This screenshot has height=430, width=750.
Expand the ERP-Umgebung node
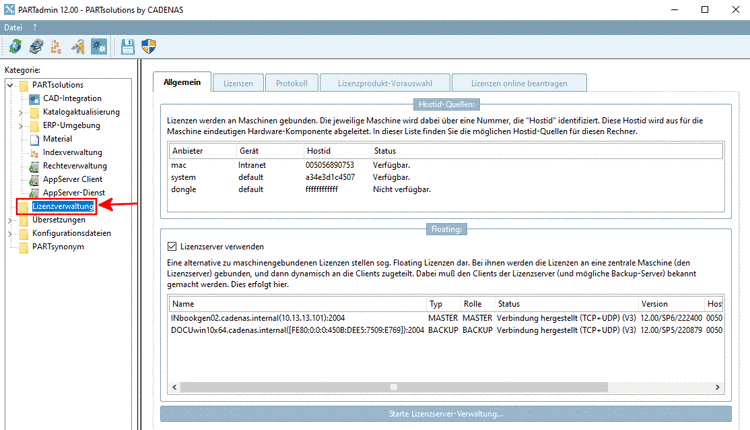point(20,126)
